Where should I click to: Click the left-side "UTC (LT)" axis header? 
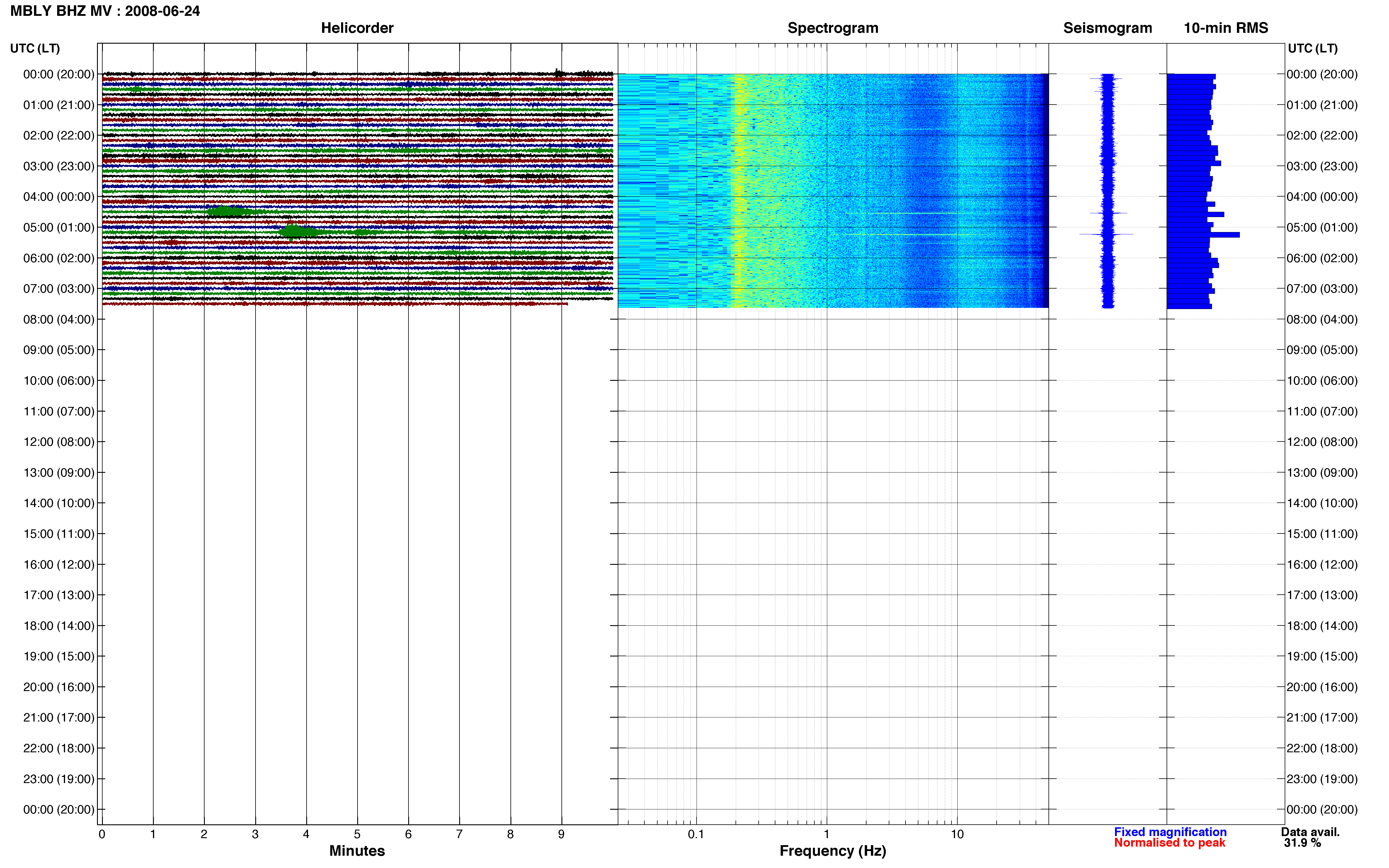pos(35,48)
